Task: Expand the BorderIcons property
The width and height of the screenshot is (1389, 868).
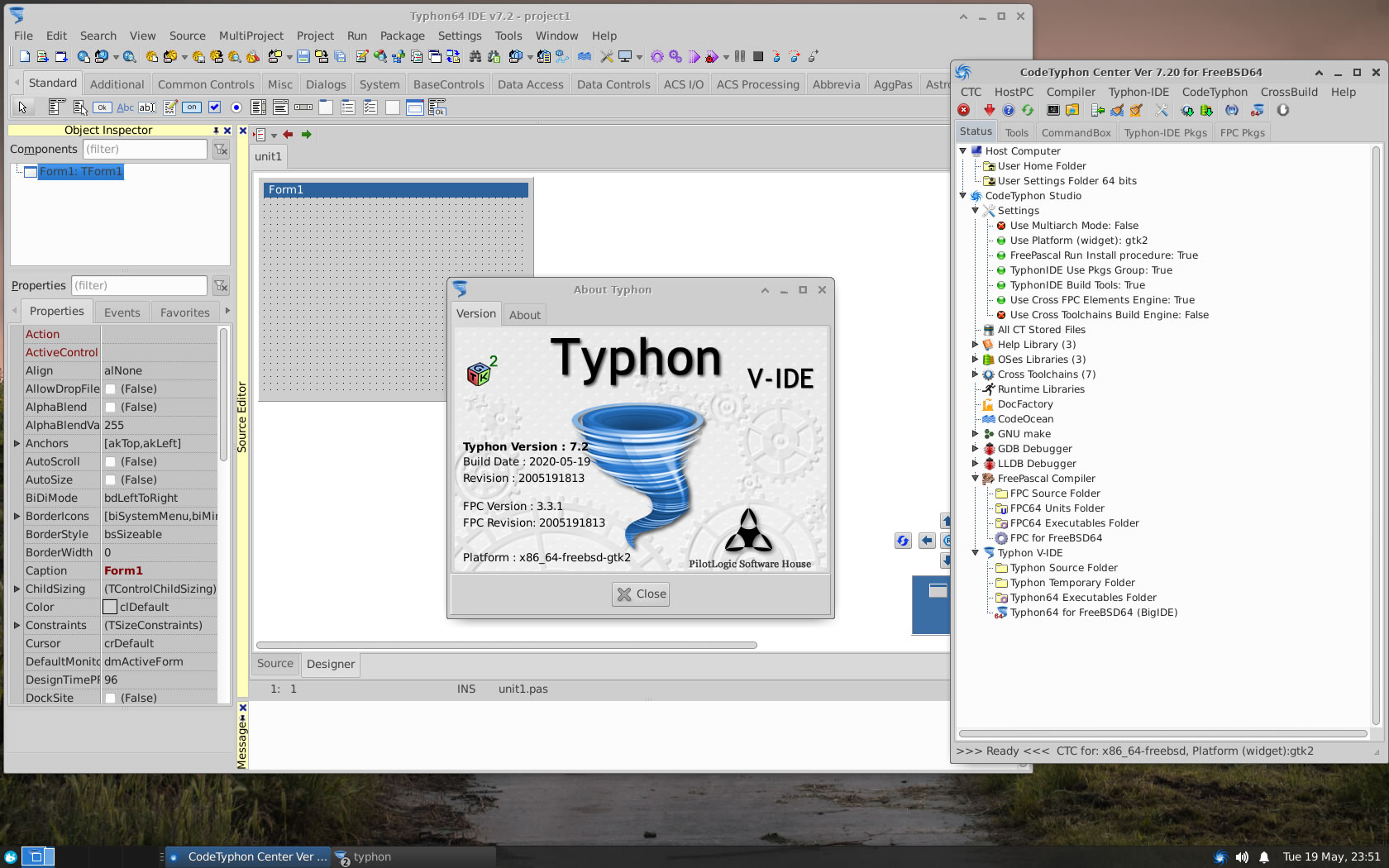Action: (17, 517)
